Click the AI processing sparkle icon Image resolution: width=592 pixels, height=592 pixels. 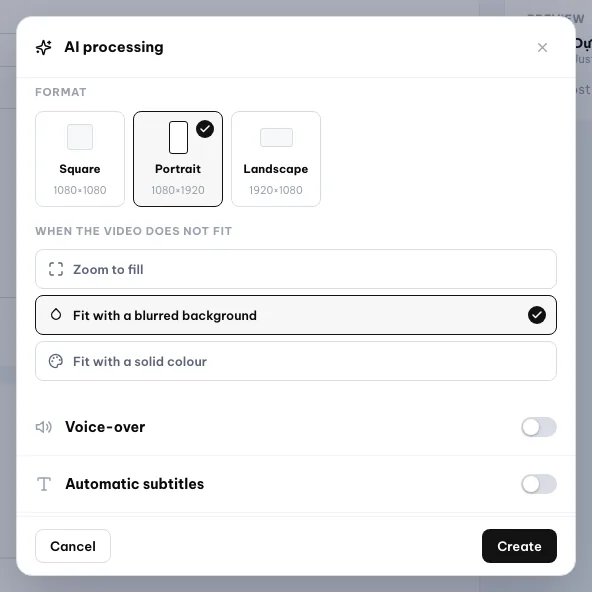coord(43,48)
